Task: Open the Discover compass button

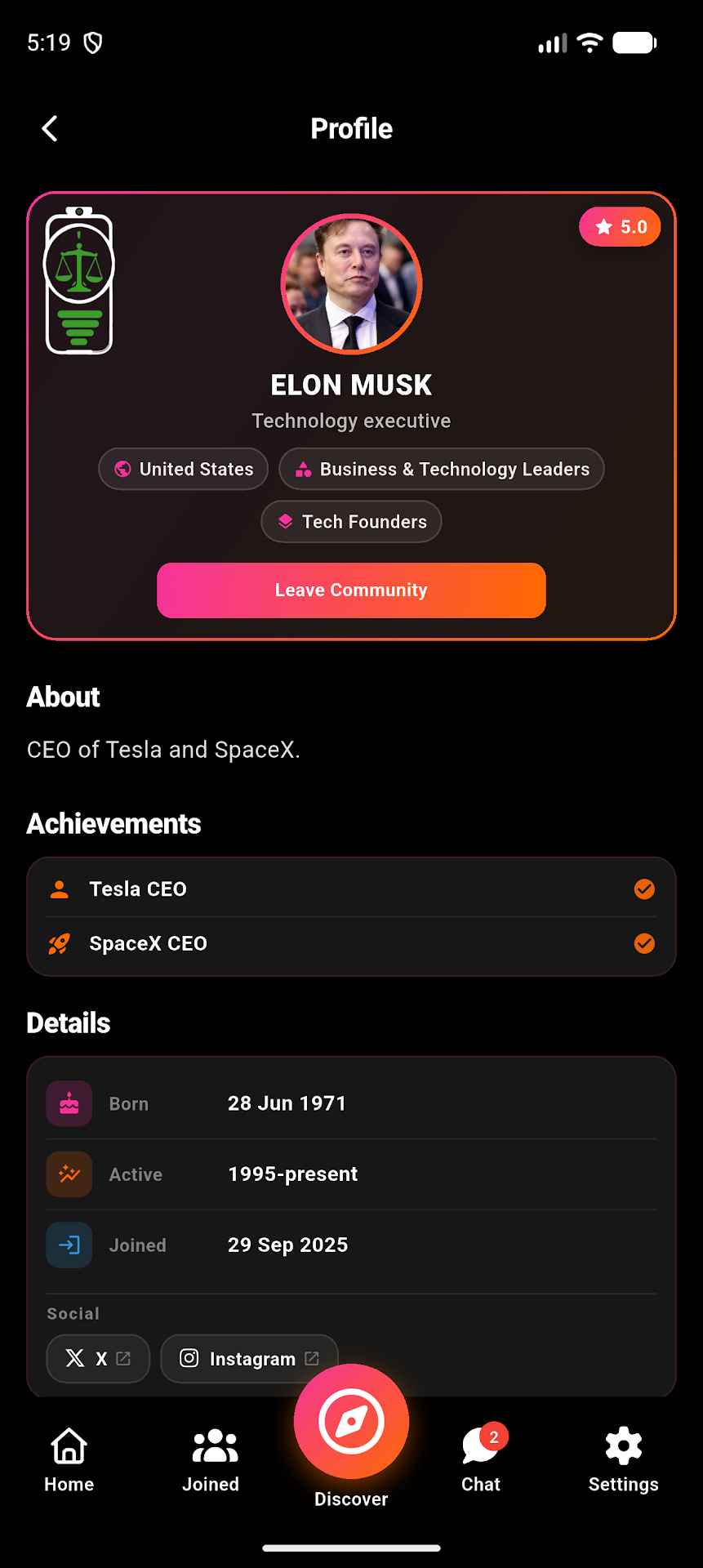Action: coord(351,1421)
